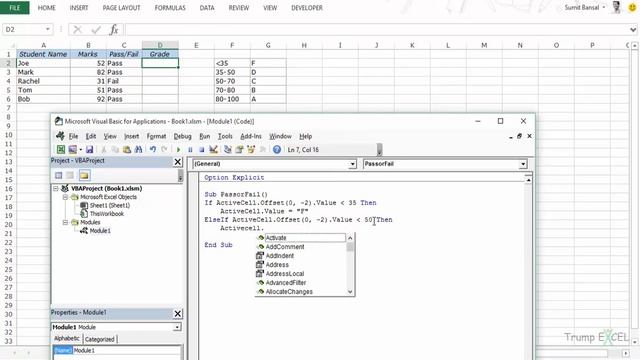Click the Break pause icon
This screenshot has width=640, height=360.
click(x=190, y=150)
